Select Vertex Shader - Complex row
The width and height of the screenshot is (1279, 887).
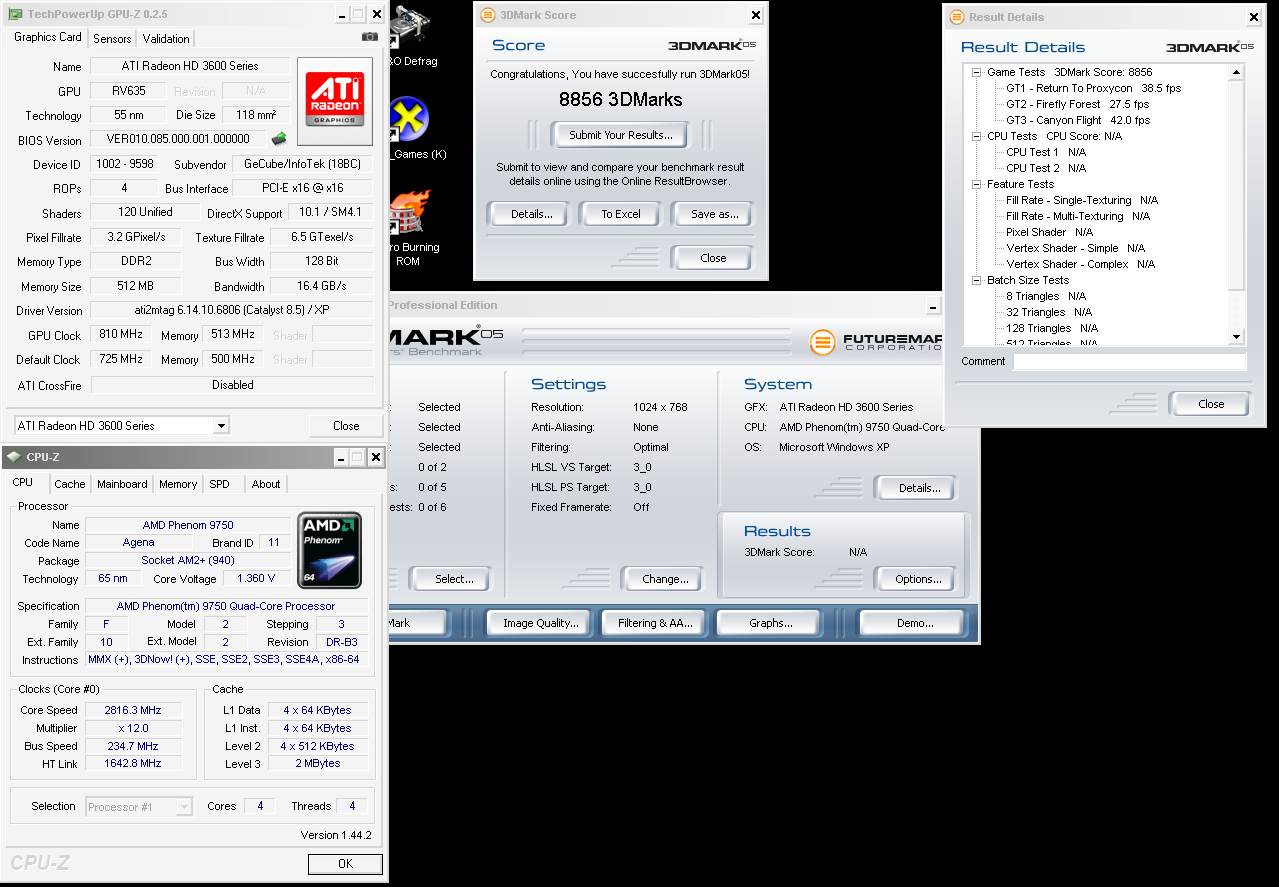pos(1080,264)
